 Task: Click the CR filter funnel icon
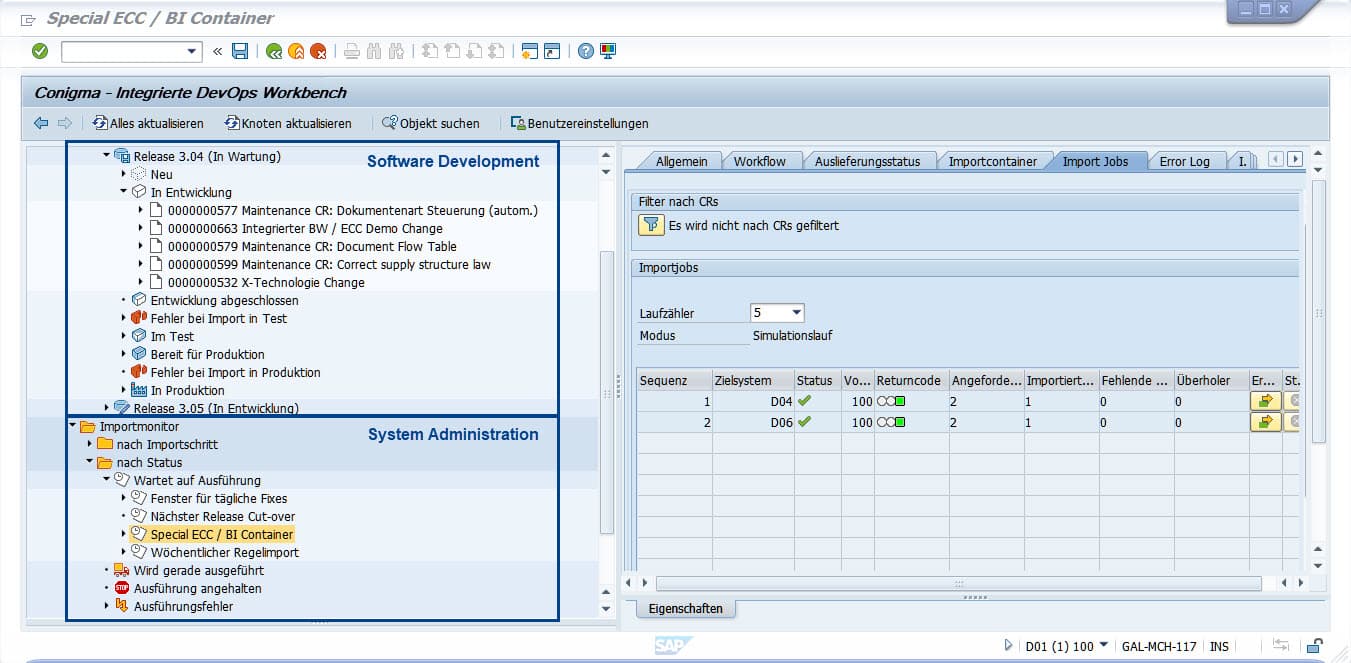(x=651, y=225)
